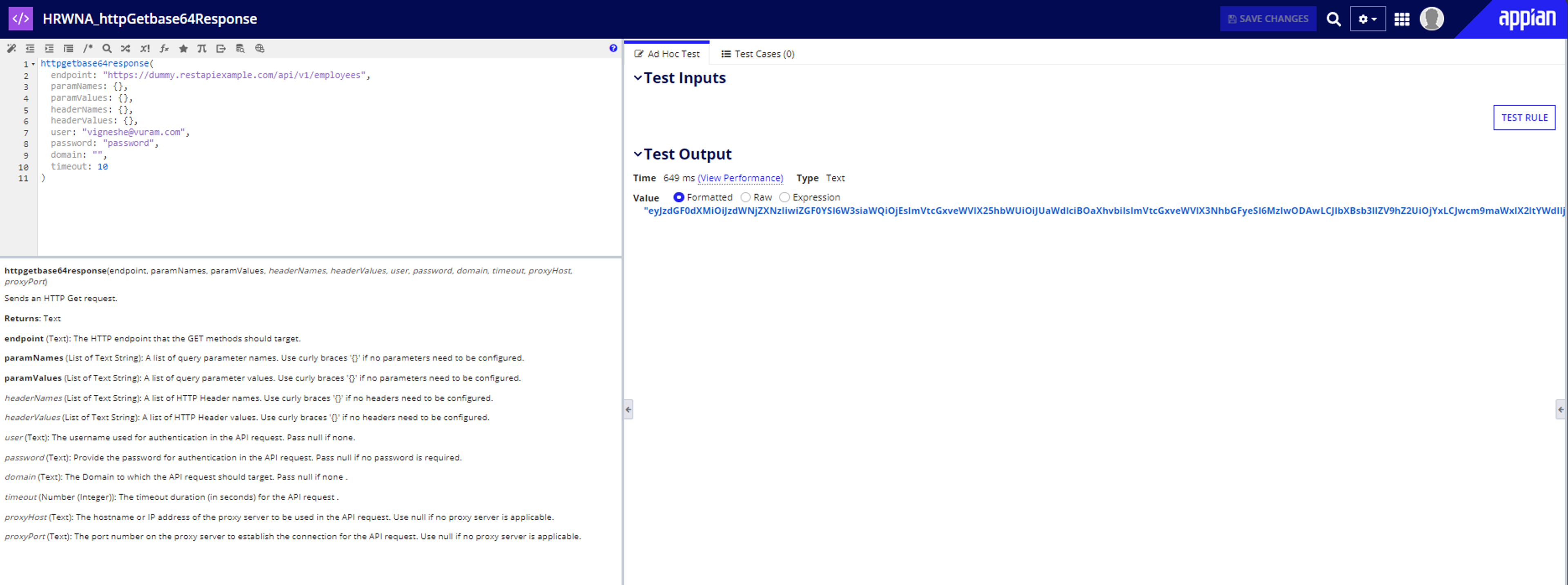
Task: Click the star toolbar icon
Action: coord(183,49)
